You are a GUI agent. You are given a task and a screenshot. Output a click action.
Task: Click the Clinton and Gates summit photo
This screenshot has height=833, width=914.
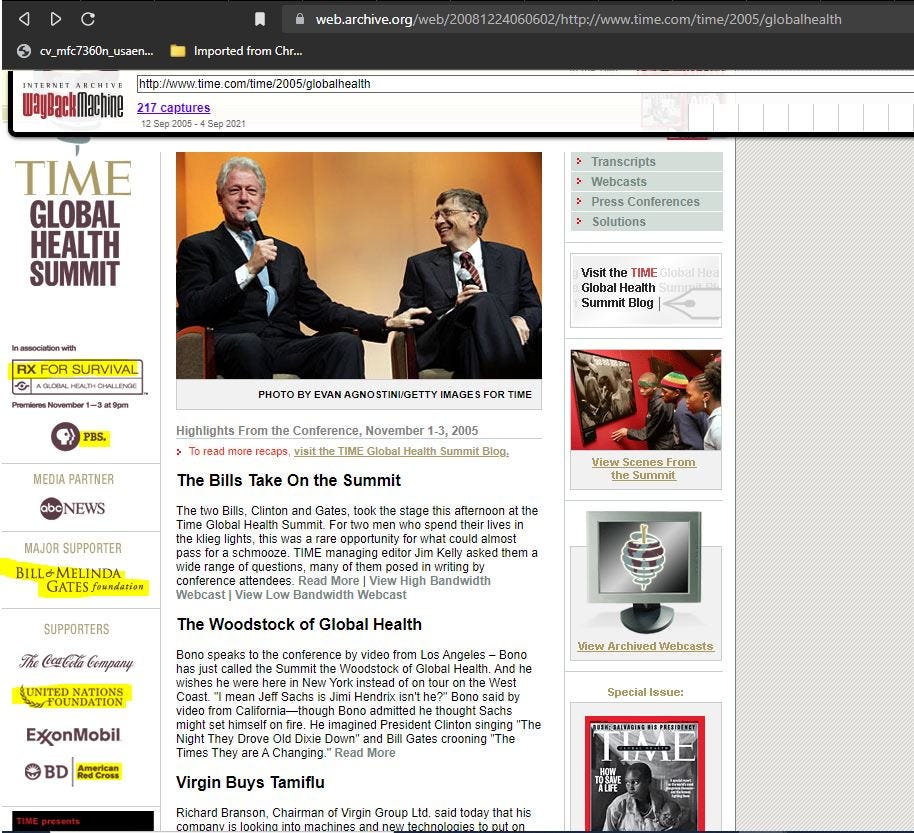point(358,265)
